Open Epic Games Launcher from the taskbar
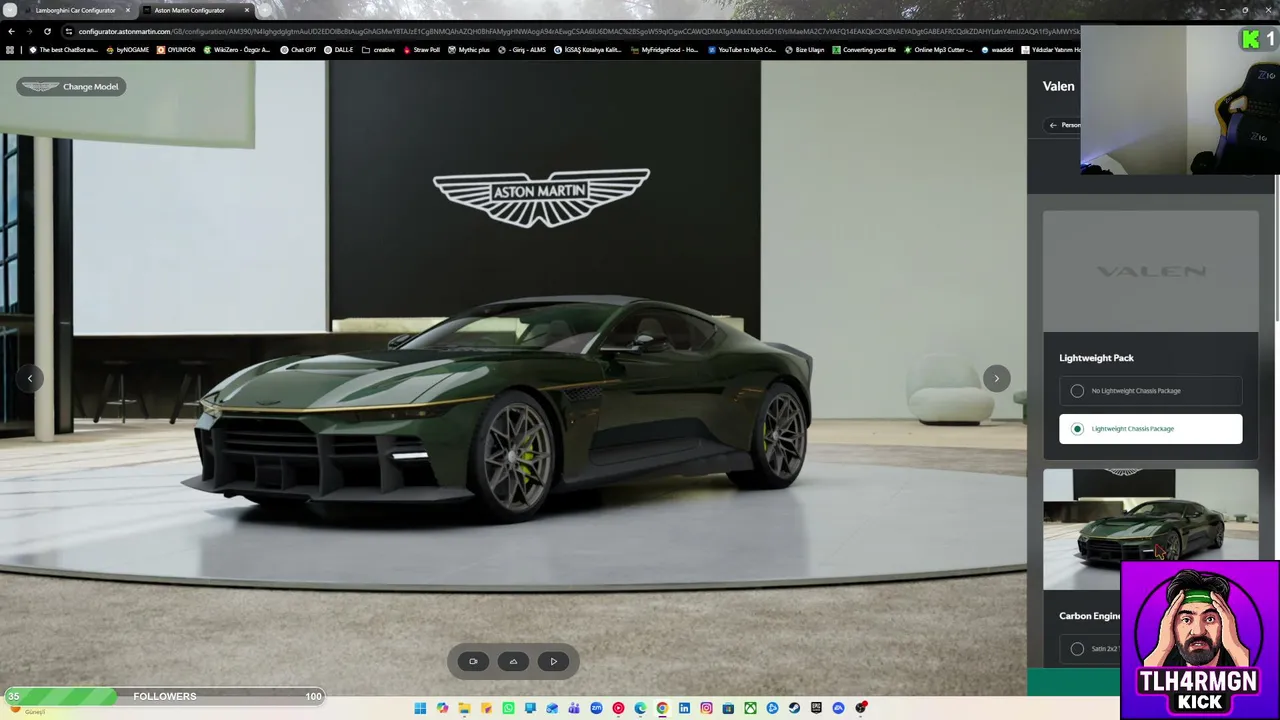Image resolution: width=1280 pixels, height=720 pixels. 816,708
